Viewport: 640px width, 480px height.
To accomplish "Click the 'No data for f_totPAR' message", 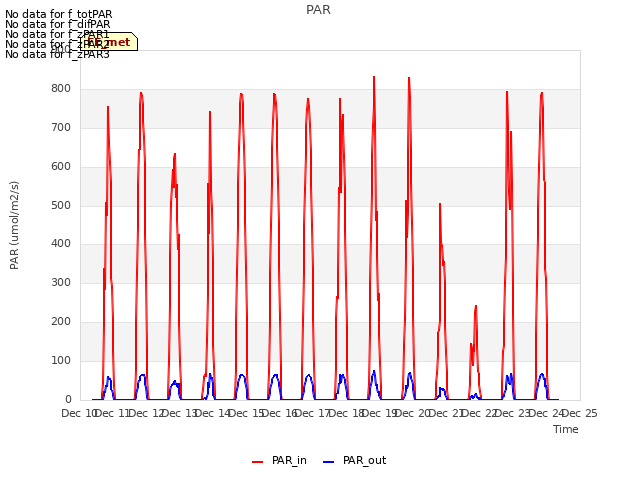I will pos(59,14).
